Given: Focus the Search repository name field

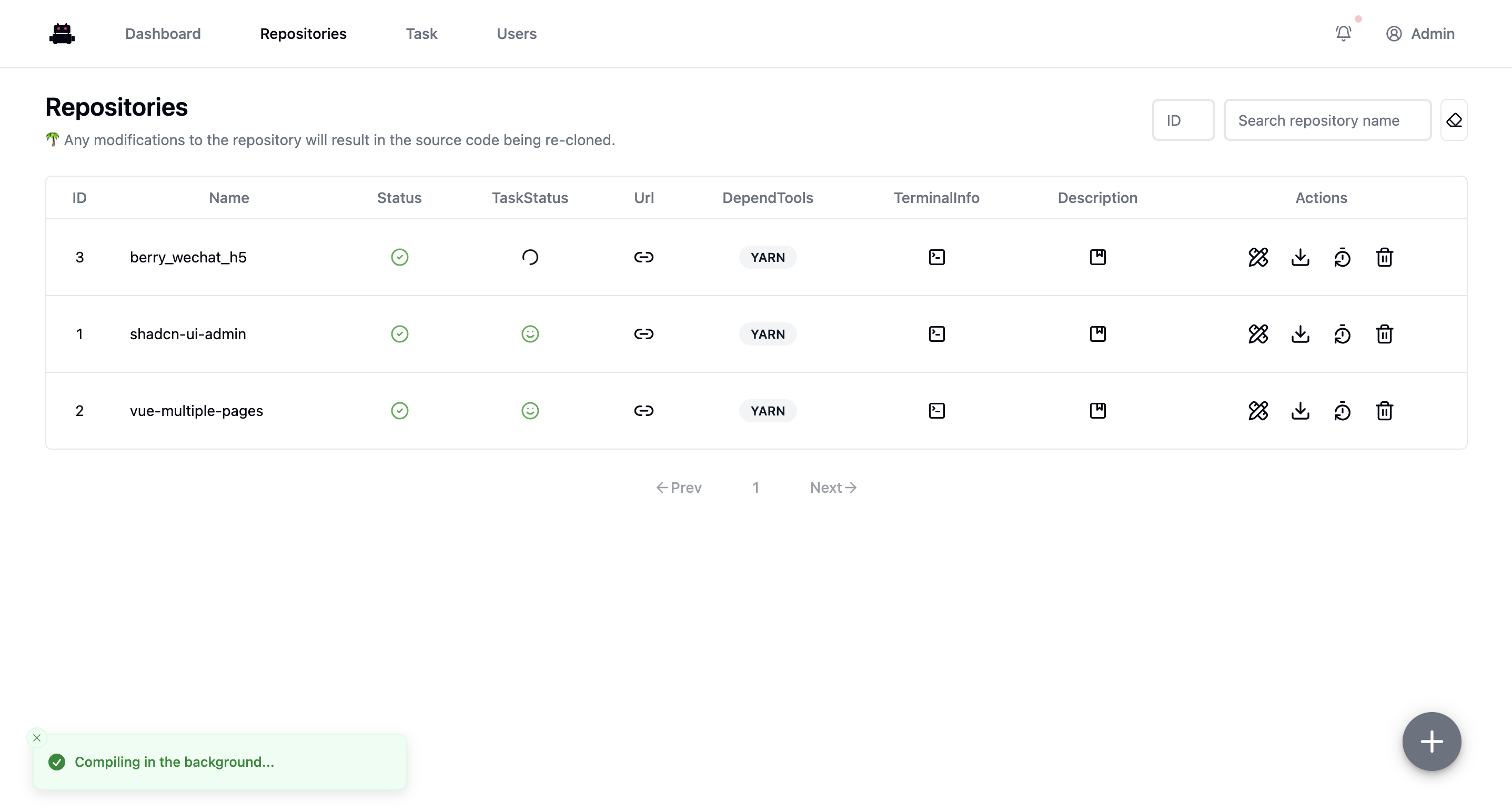Looking at the screenshot, I should [1326, 120].
